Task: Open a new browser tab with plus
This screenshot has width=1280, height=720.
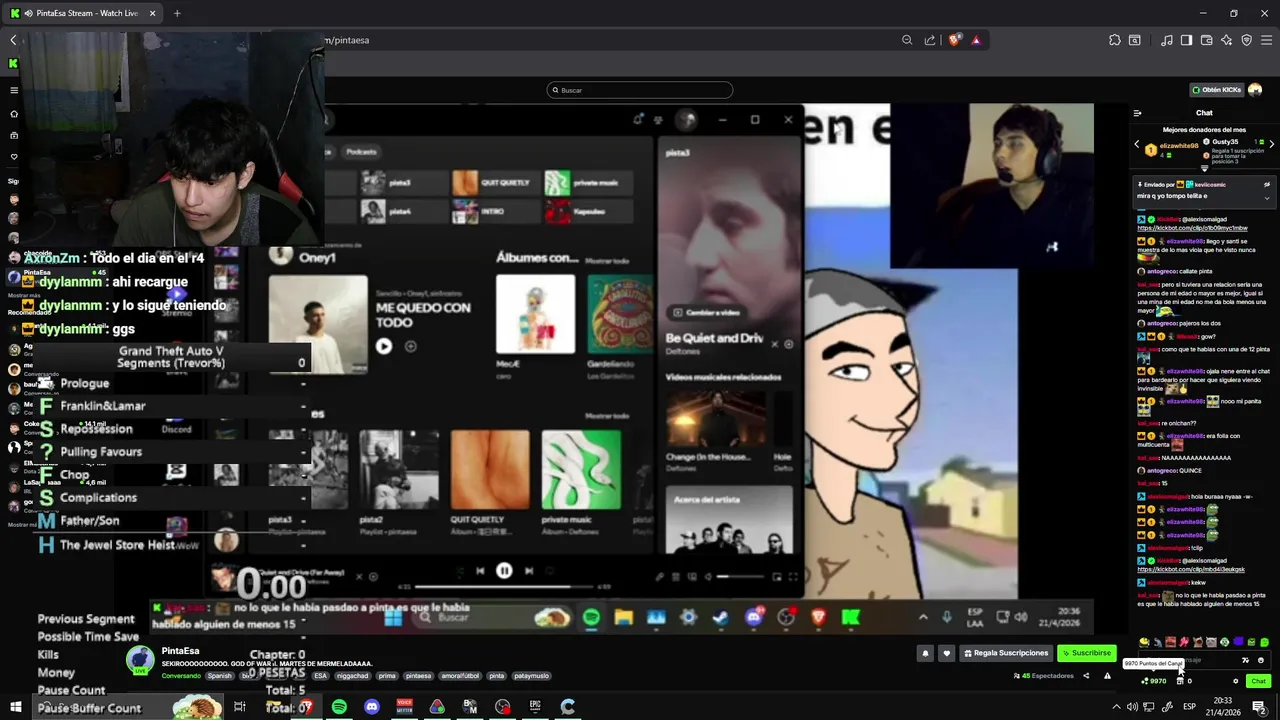Action: coord(177,13)
